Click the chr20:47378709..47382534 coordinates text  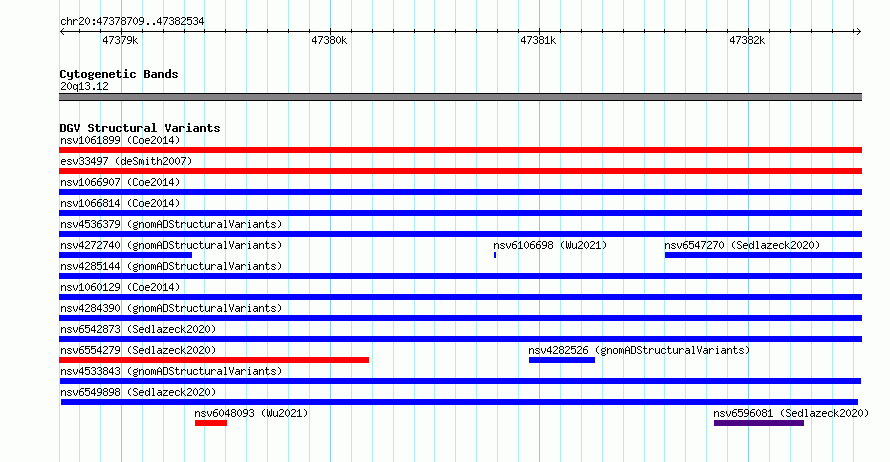pyautogui.click(x=132, y=22)
